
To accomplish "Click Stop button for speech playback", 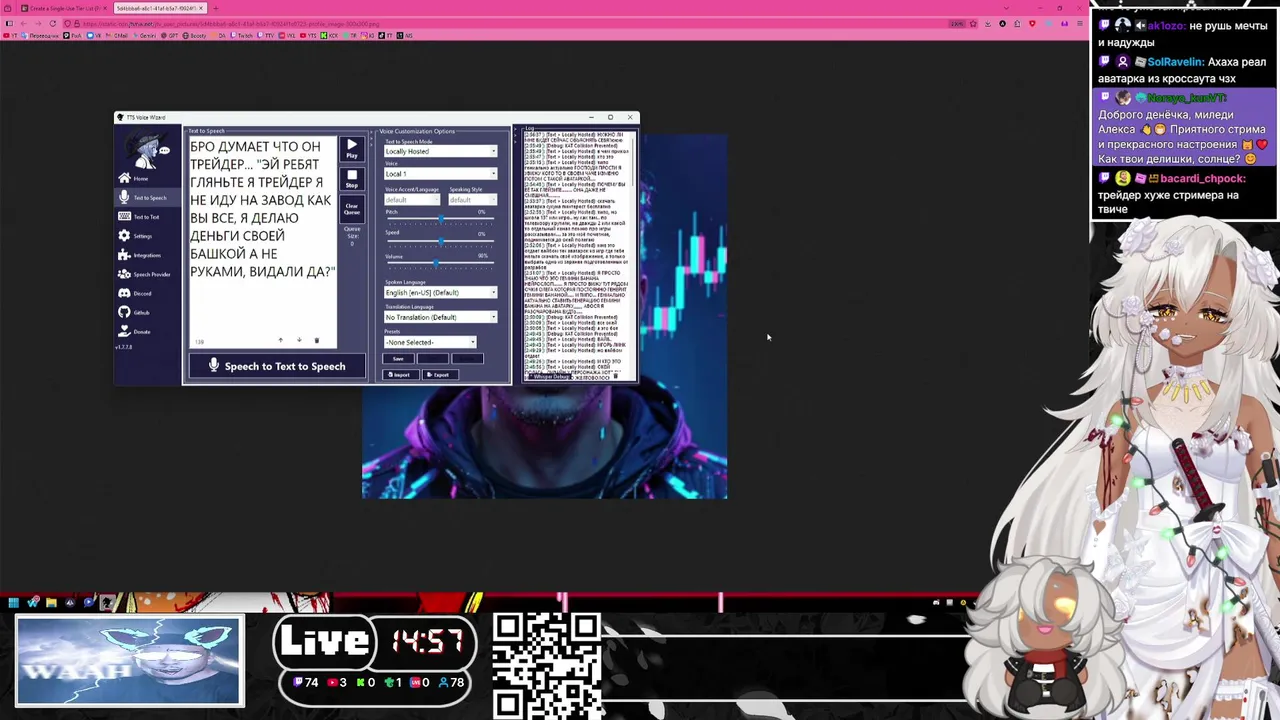I will 352,179.
